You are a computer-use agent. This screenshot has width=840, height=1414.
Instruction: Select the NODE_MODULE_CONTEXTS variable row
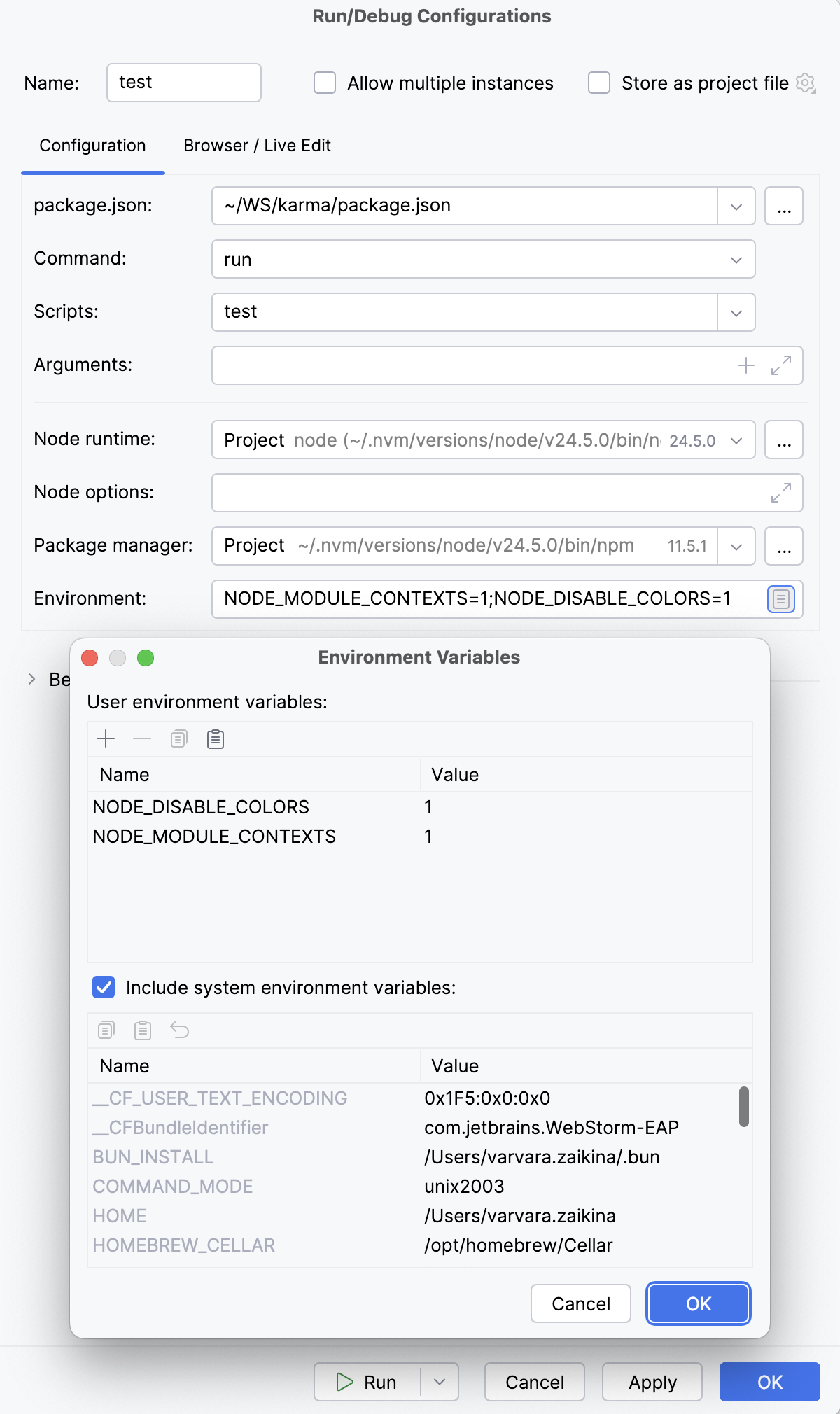(420, 836)
